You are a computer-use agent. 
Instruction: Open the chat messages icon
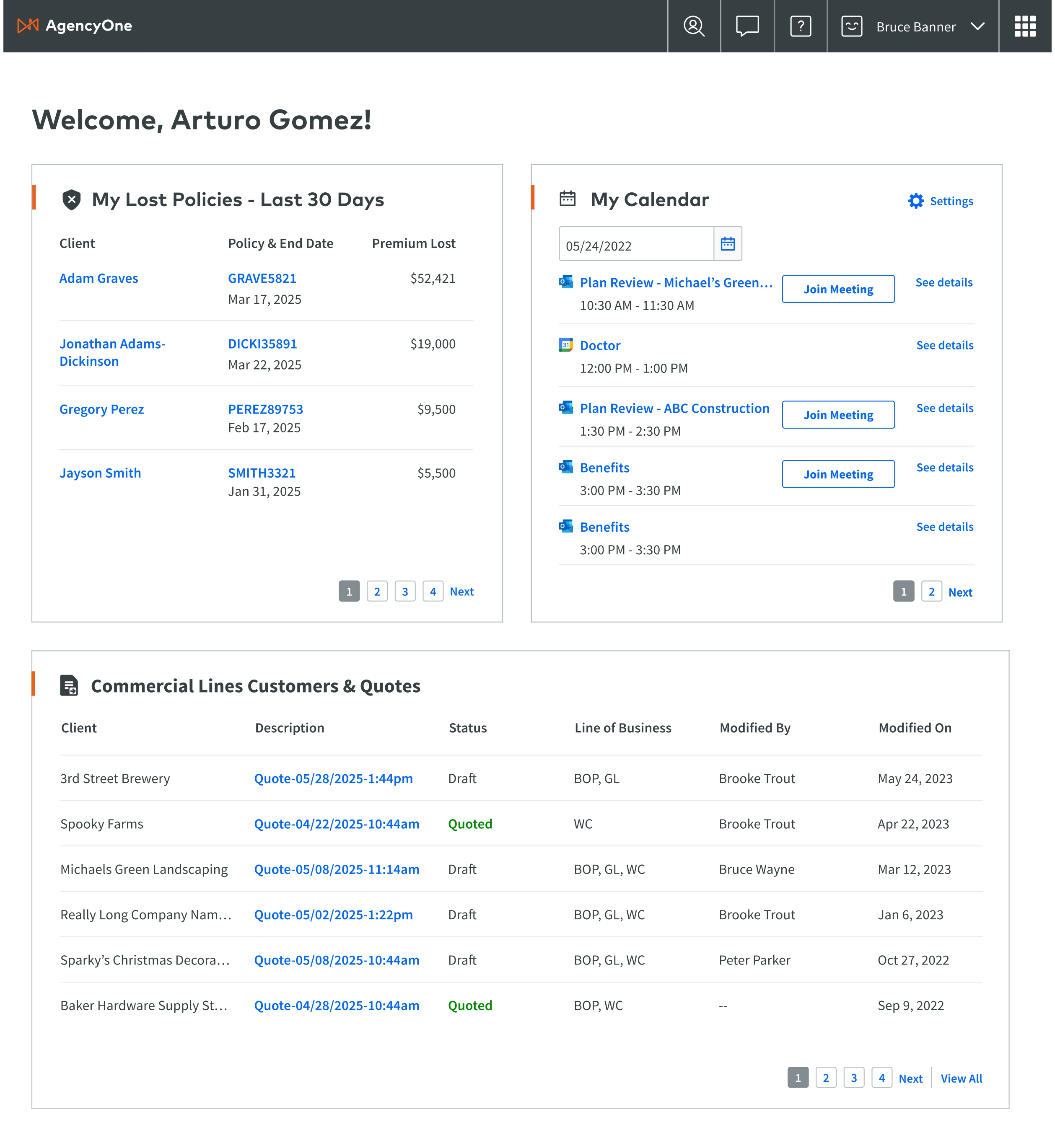[747, 26]
